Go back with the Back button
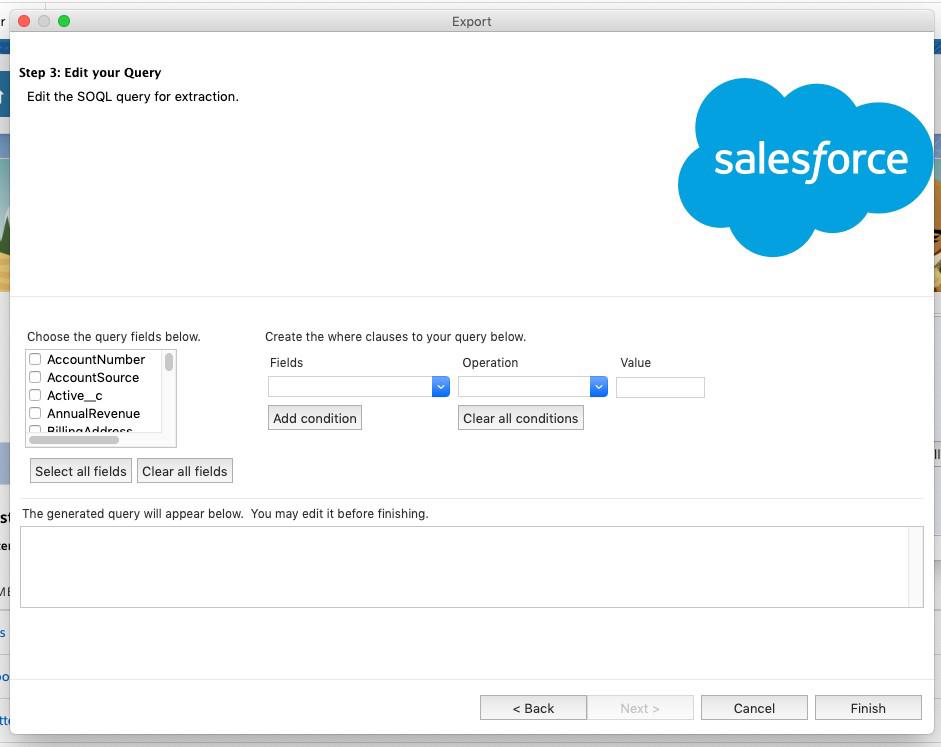Image resolution: width=941 pixels, height=747 pixels. point(533,708)
